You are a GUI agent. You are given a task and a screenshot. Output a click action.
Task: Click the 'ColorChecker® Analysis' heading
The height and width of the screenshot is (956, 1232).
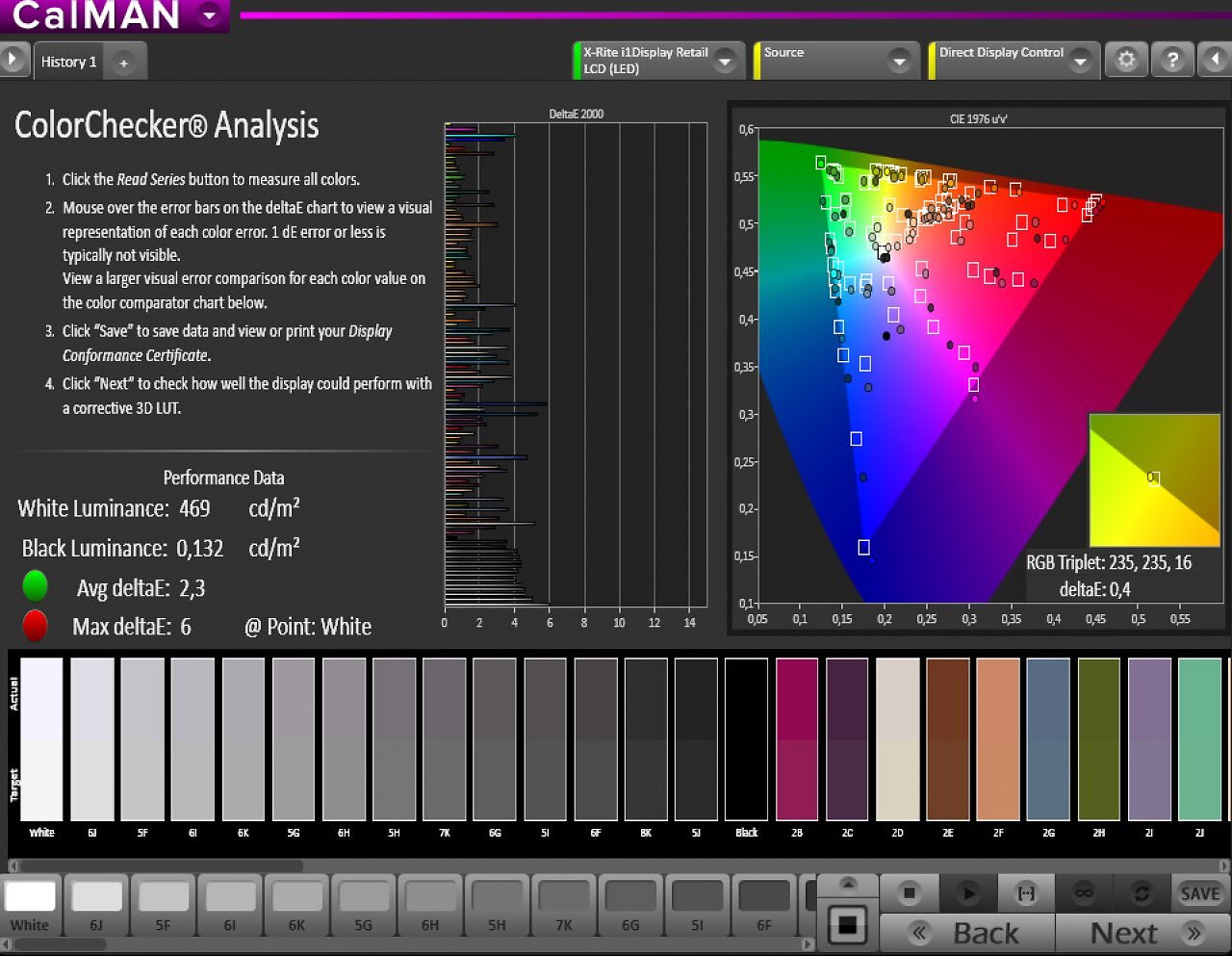167,125
